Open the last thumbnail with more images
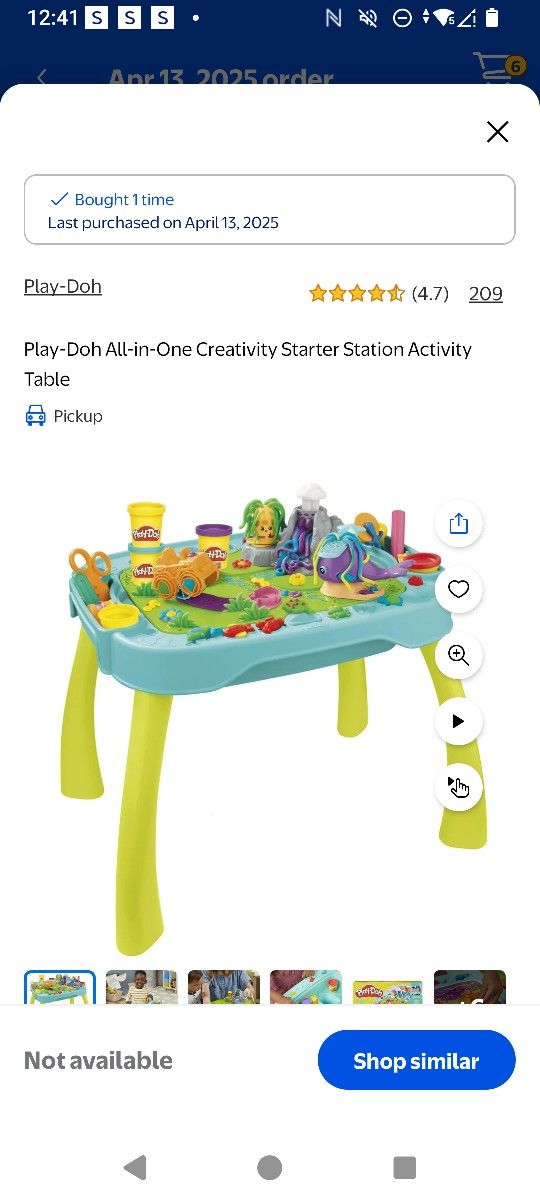 click(470, 988)
